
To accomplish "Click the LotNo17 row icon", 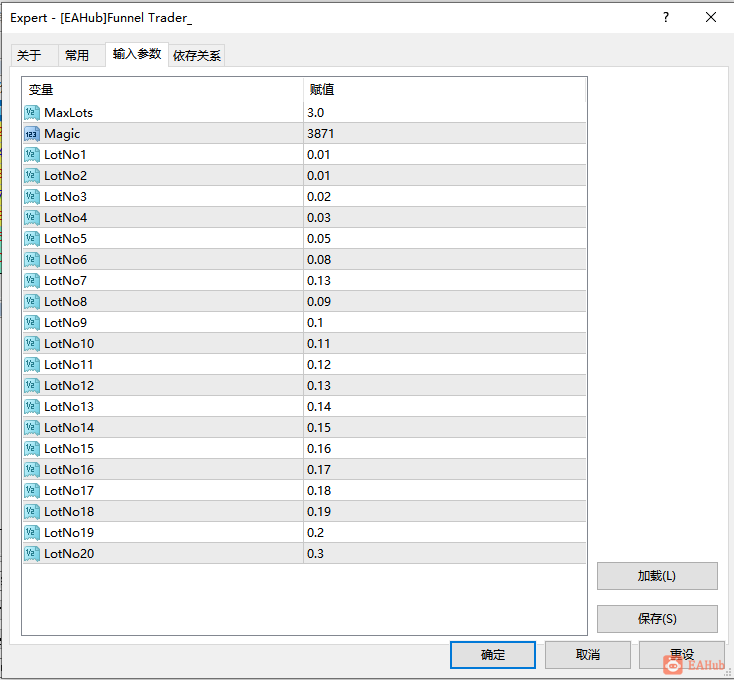I will coord(32,491).
